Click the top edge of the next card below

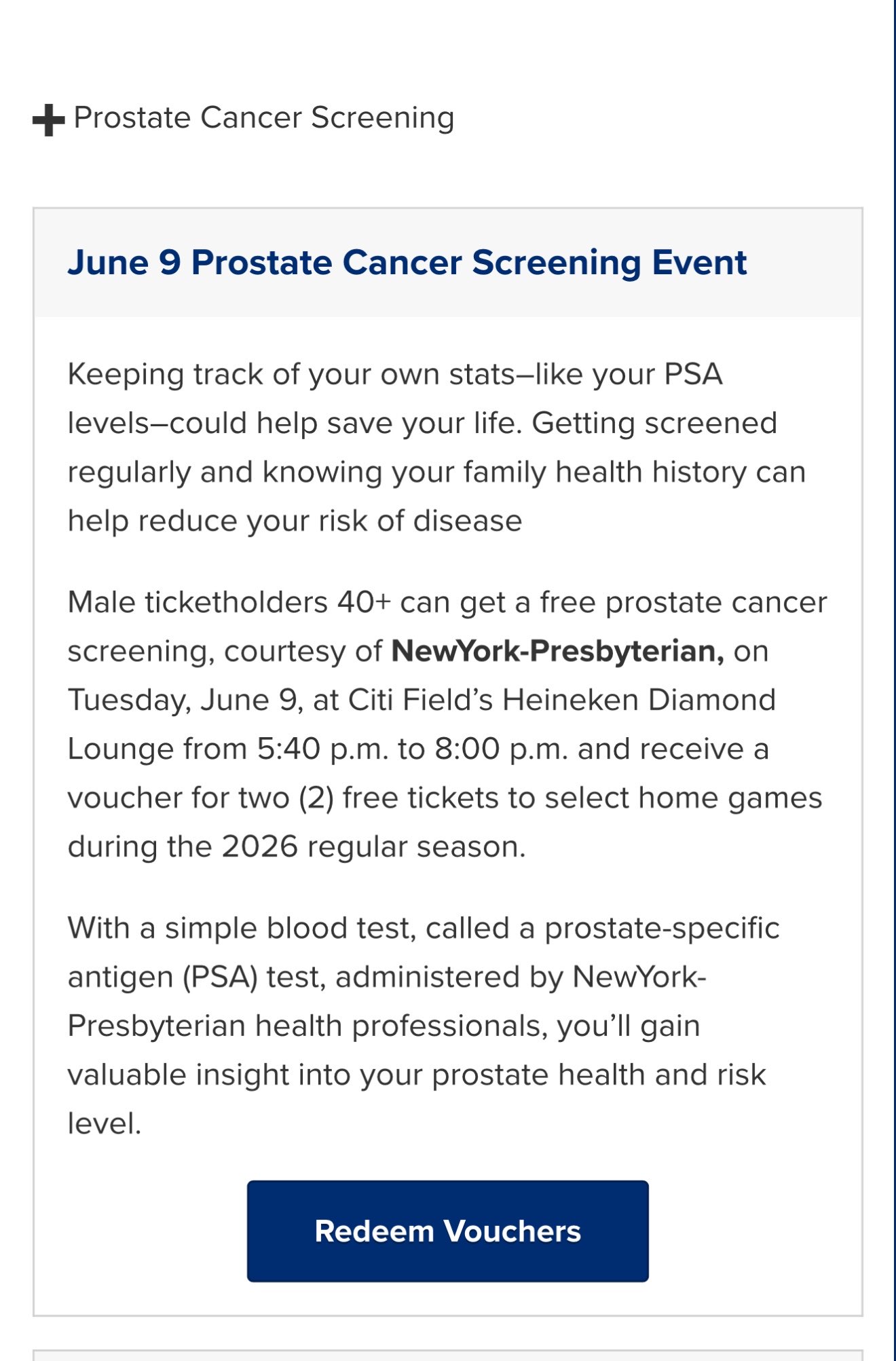pyautogui.click(x=448, y=1350)
